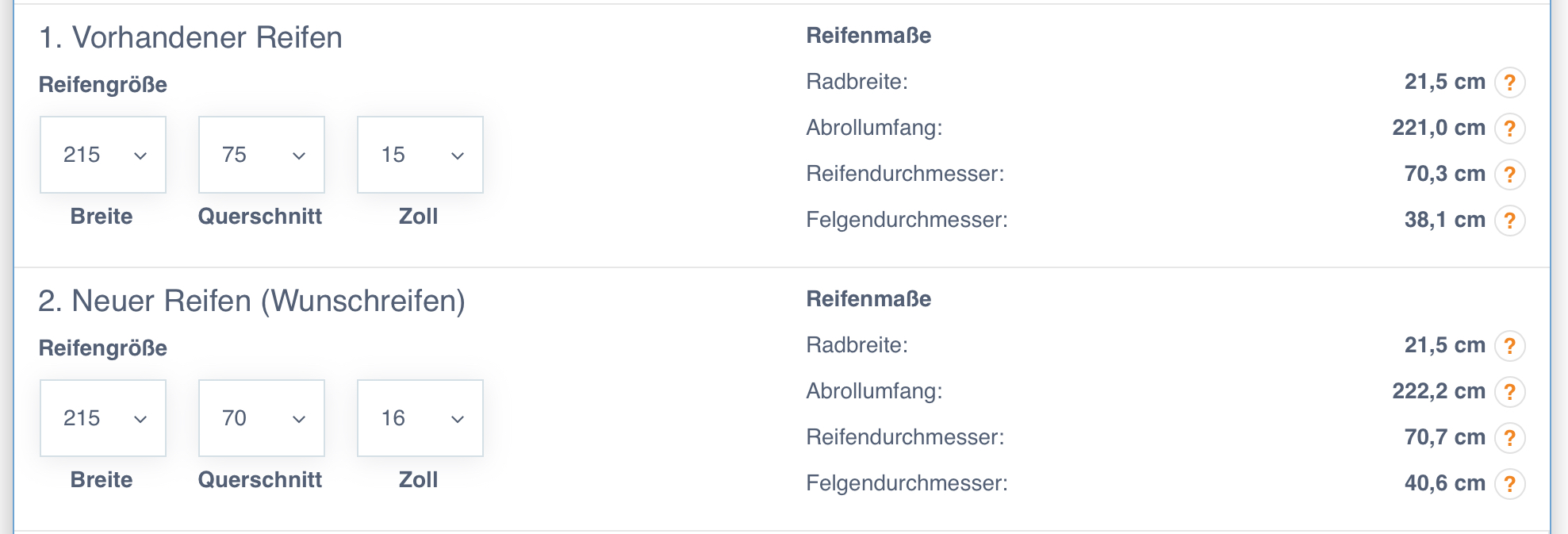The width and height of the screenshot is (1568, 534).
Task: Click the 40,6 cm Felgendurchmesser value
Action: [1444, 483]
